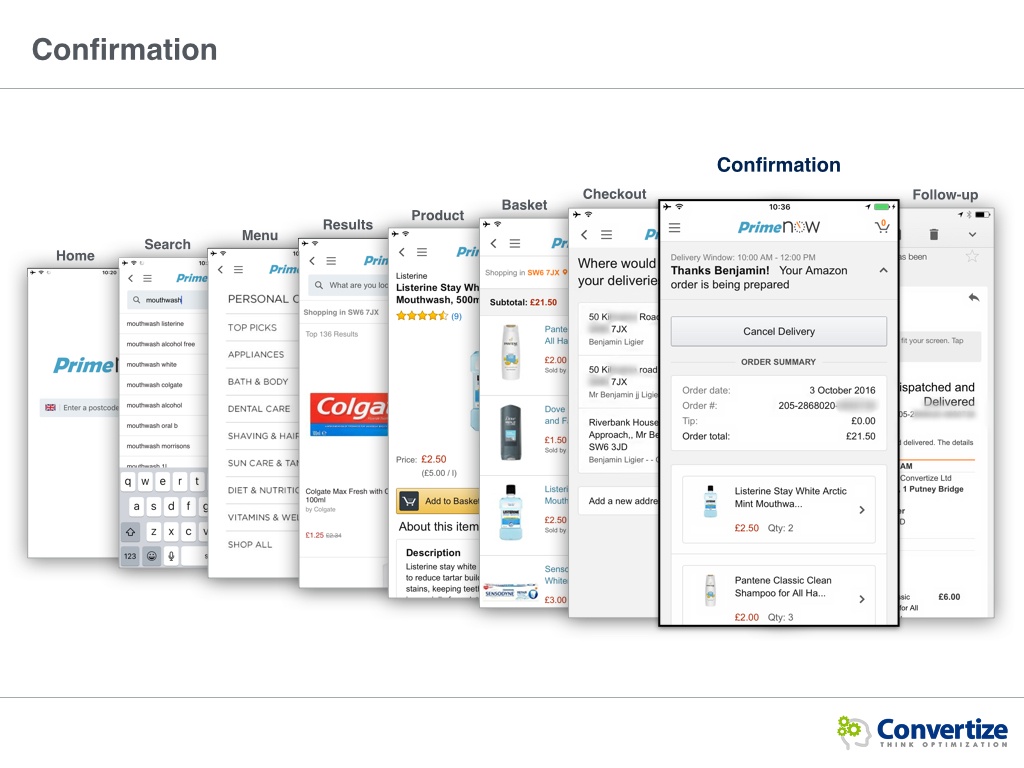This screenshot has width=1024, height=768.
Task: Tap the PrimeNow logo on Confirmation screen
Action: pyautogui.click(x=778, y=227)
